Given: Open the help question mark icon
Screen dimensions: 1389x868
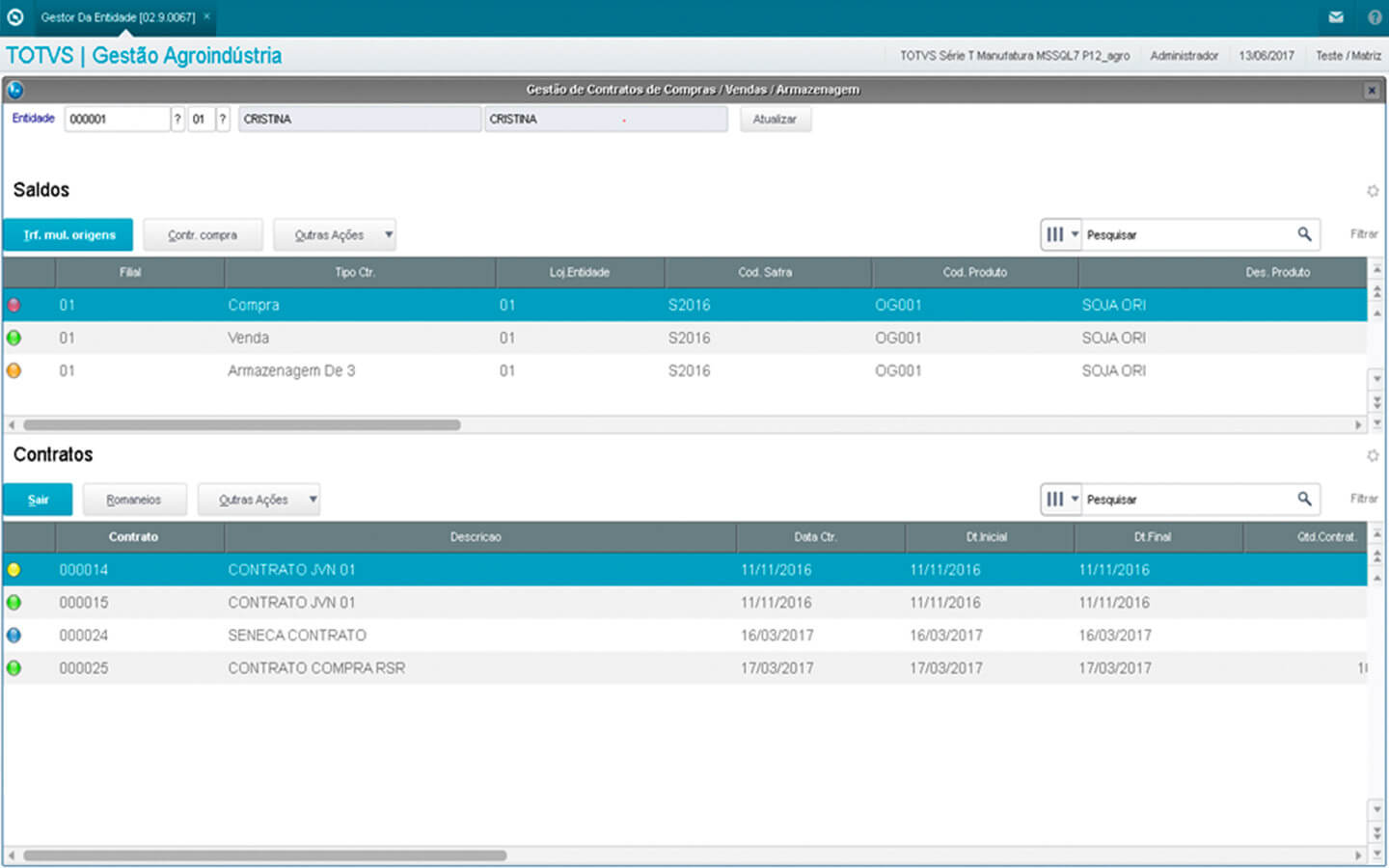Looking at the screenshot, I should [x=1375, y=17].
